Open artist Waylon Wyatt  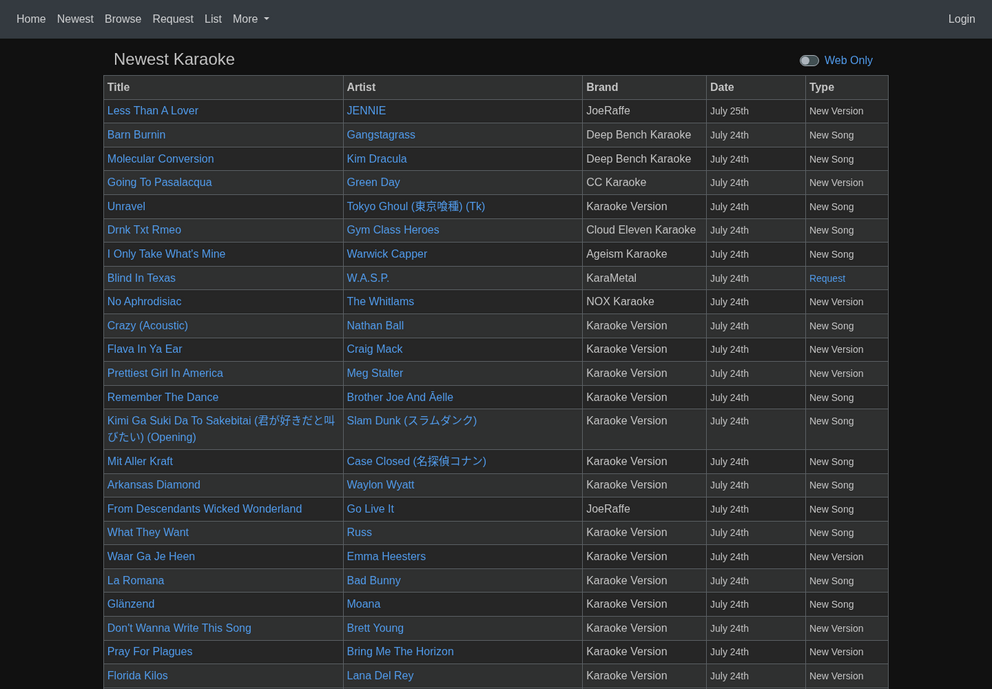click(380, 485)
